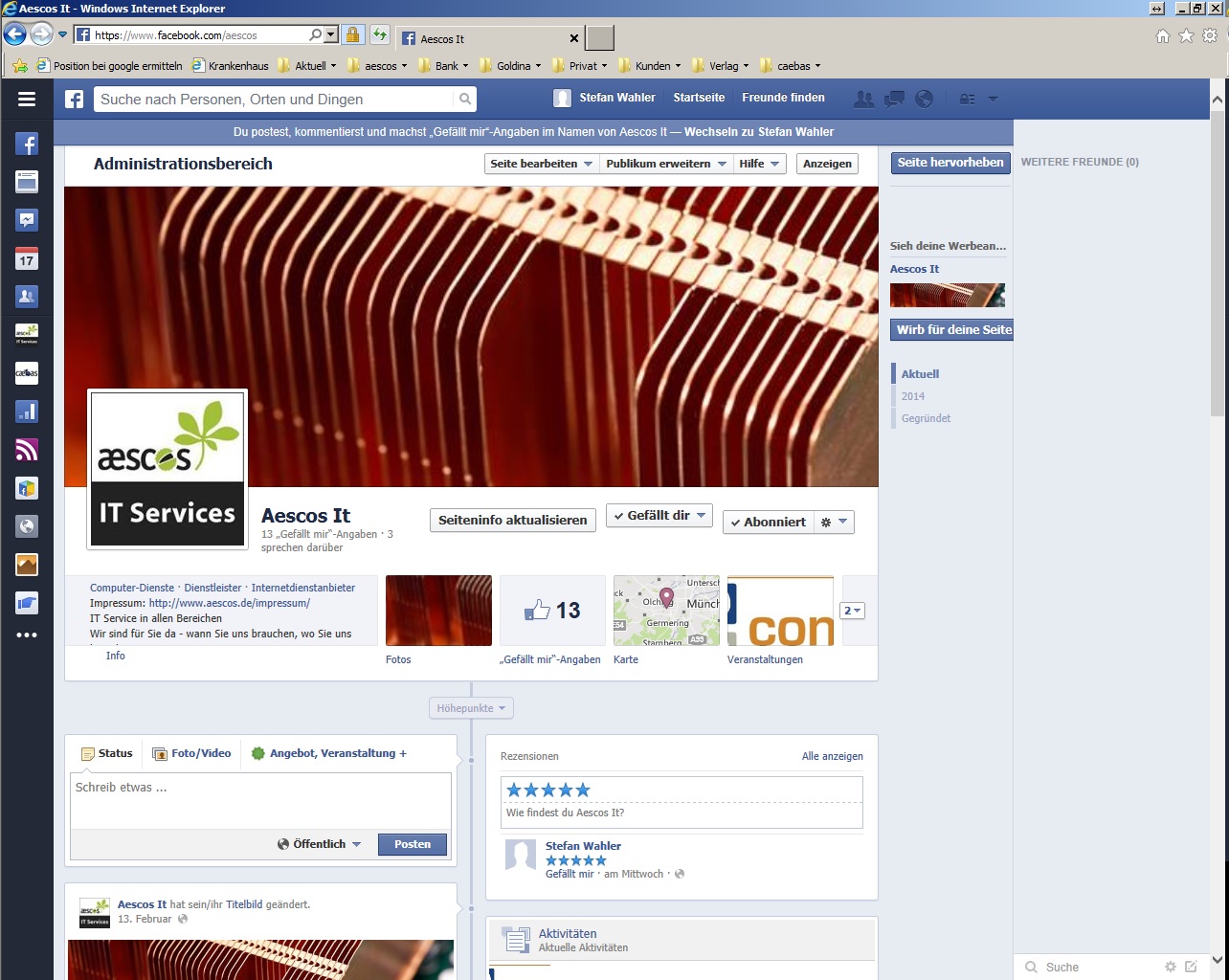Rate the page using the five-star row

click(548, 790)
